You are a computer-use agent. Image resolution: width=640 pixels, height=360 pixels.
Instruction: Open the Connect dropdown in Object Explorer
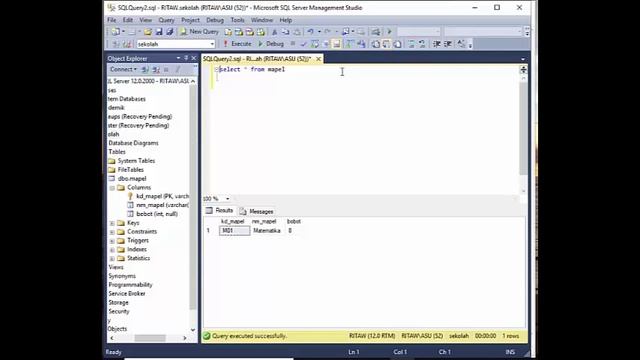123,69
